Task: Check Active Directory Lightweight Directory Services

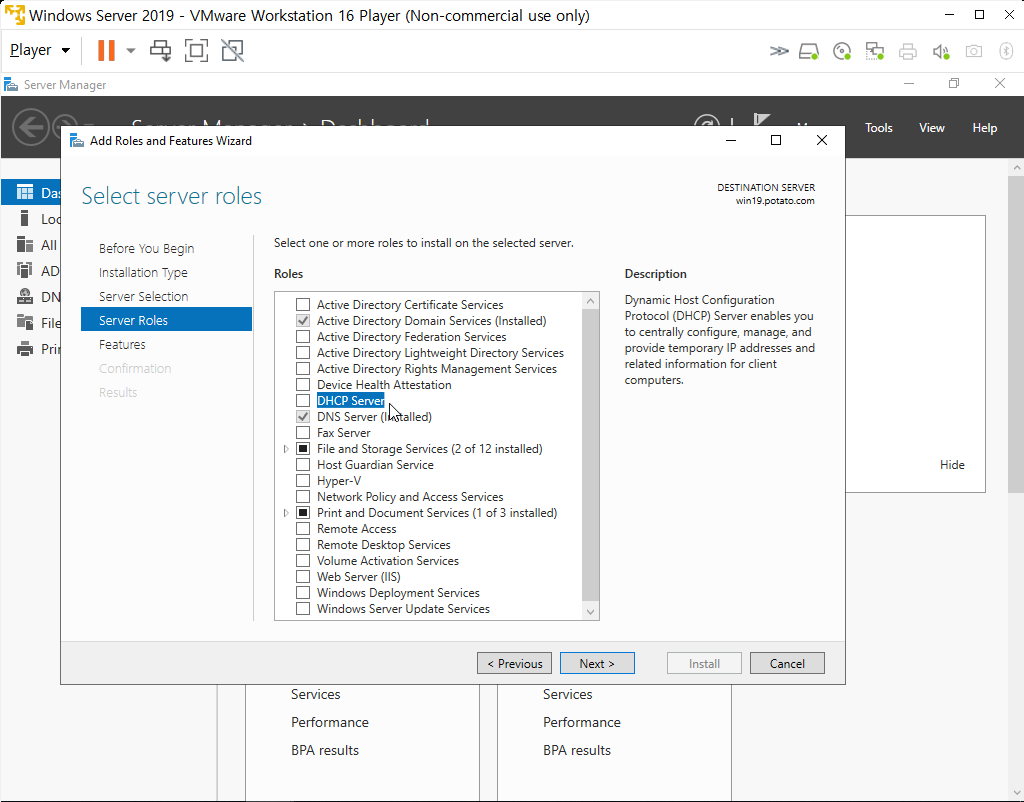Action: pos(303,353)
